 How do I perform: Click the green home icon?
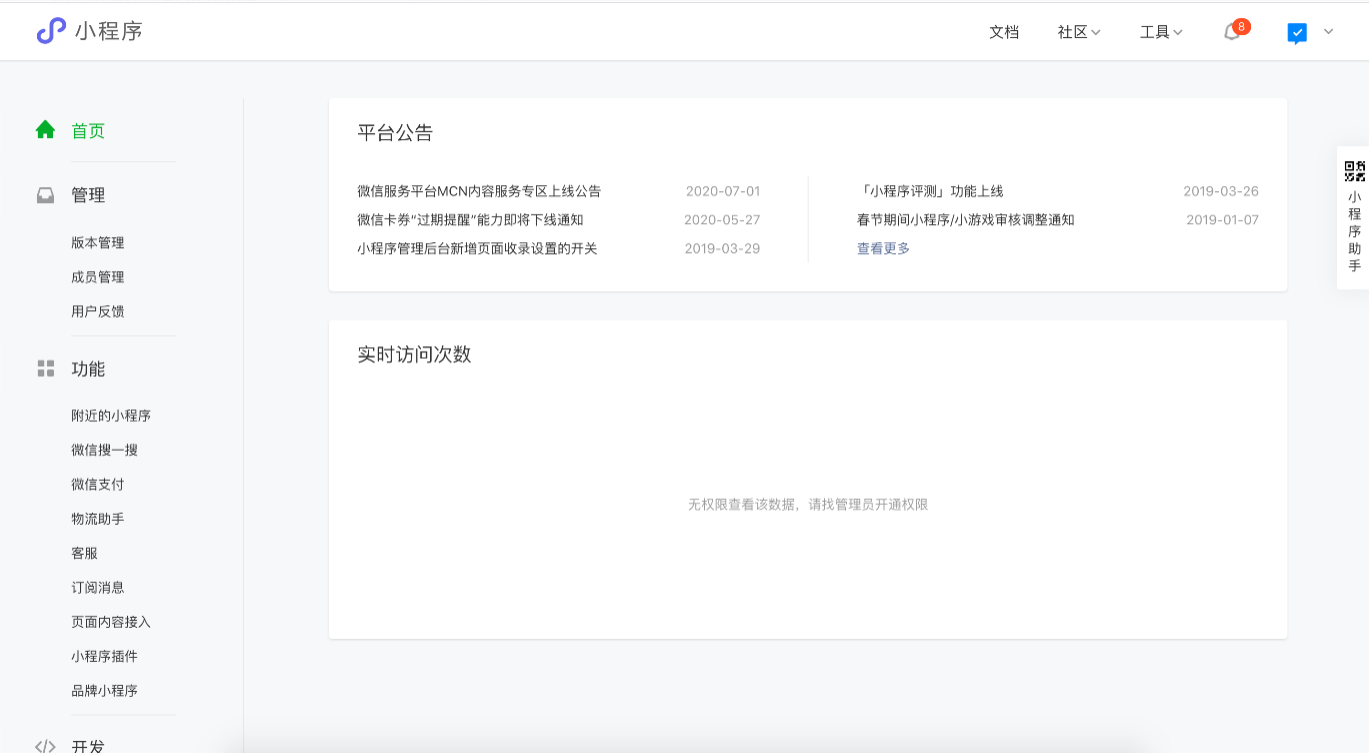tap(45, 130)
